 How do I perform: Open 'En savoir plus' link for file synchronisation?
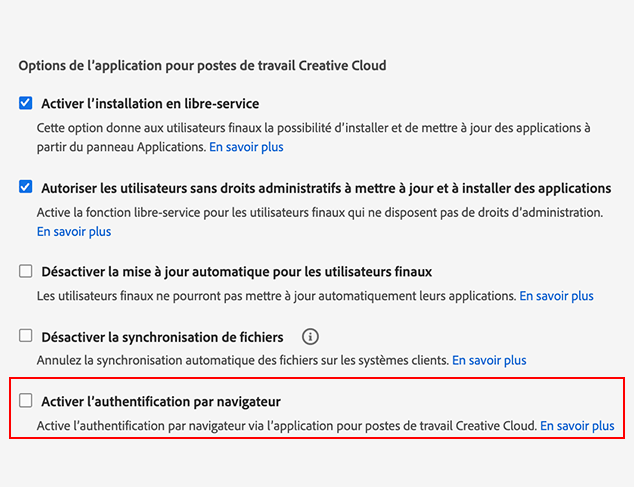(x=489, y=360)
